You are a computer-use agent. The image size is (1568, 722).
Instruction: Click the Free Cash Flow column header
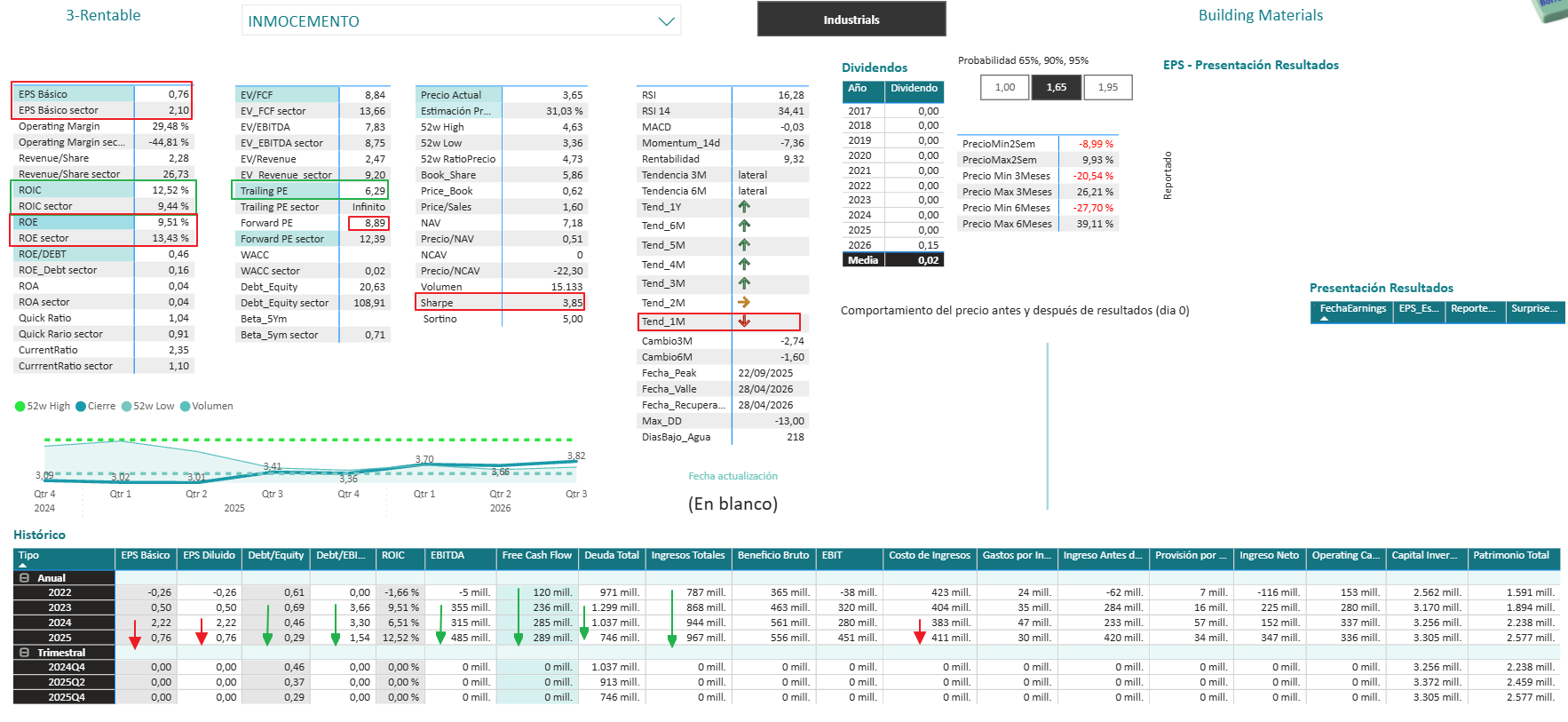pos(537,558)
